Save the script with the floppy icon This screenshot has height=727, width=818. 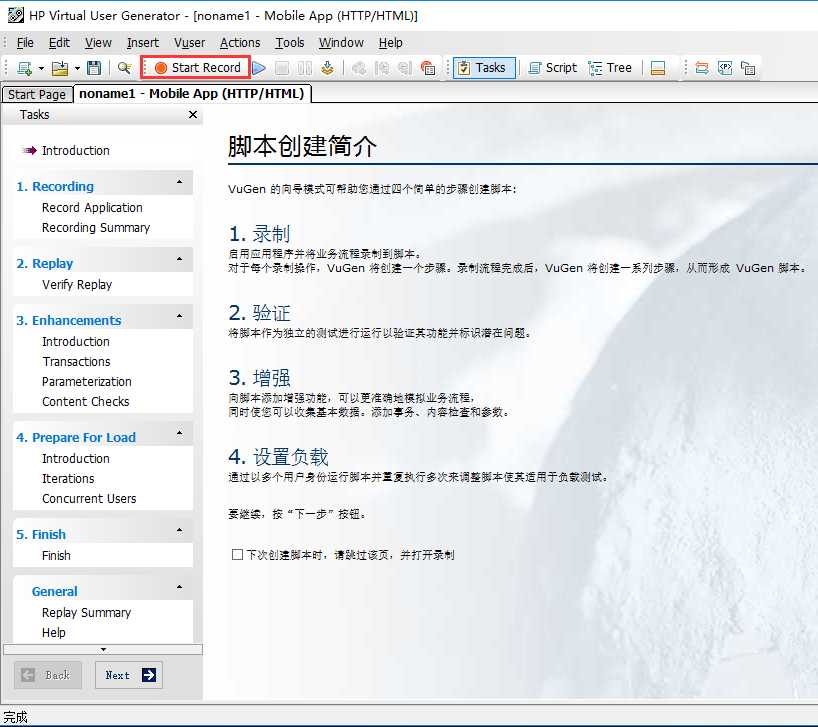(94, 68)
